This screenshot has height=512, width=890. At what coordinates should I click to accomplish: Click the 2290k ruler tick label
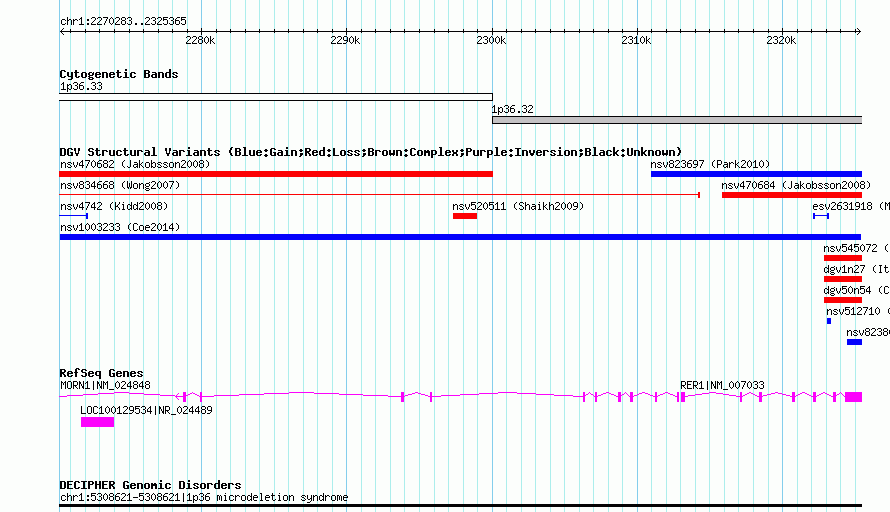click(345, 40)
